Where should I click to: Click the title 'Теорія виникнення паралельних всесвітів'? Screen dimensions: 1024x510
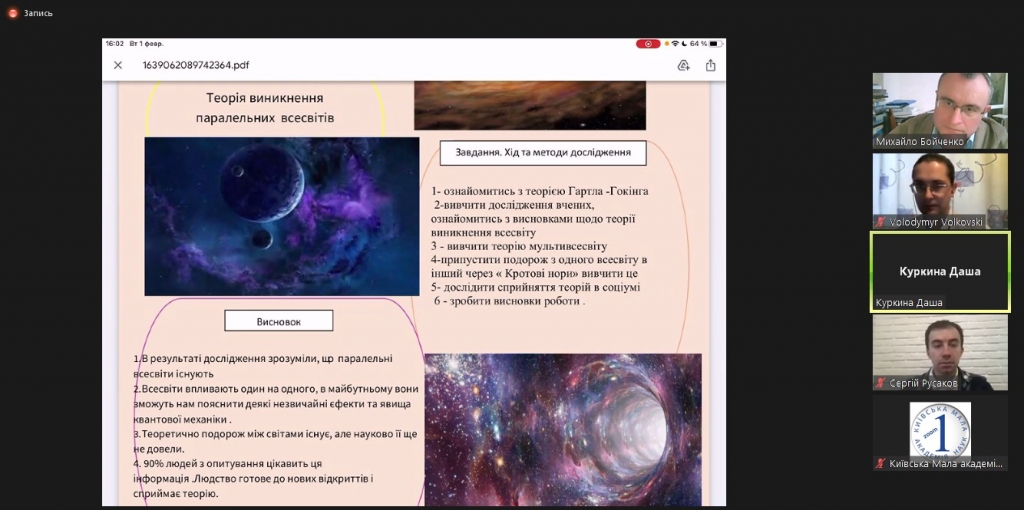tap(264, 108)
